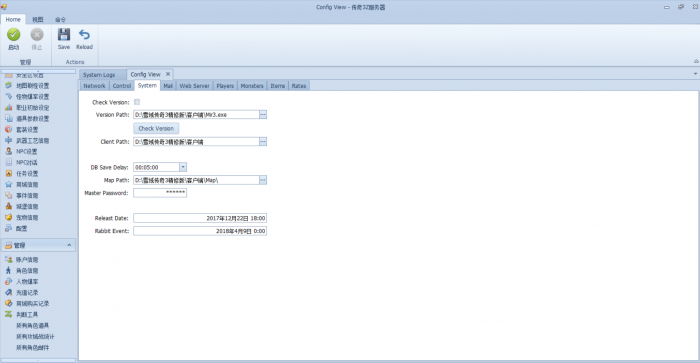Open 人物爆率 icon in management group

[x=8, y=281]
